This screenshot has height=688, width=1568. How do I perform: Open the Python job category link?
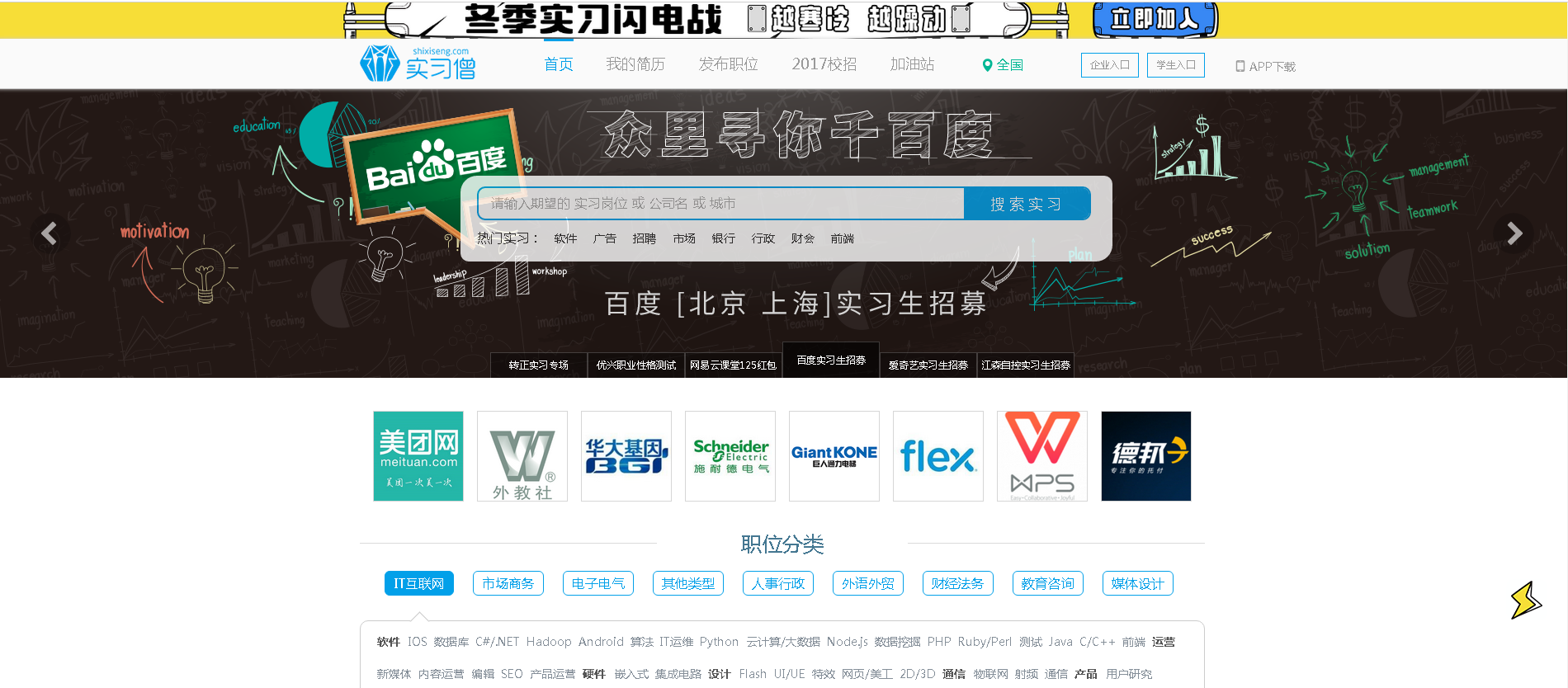click(x=719, y=642)
